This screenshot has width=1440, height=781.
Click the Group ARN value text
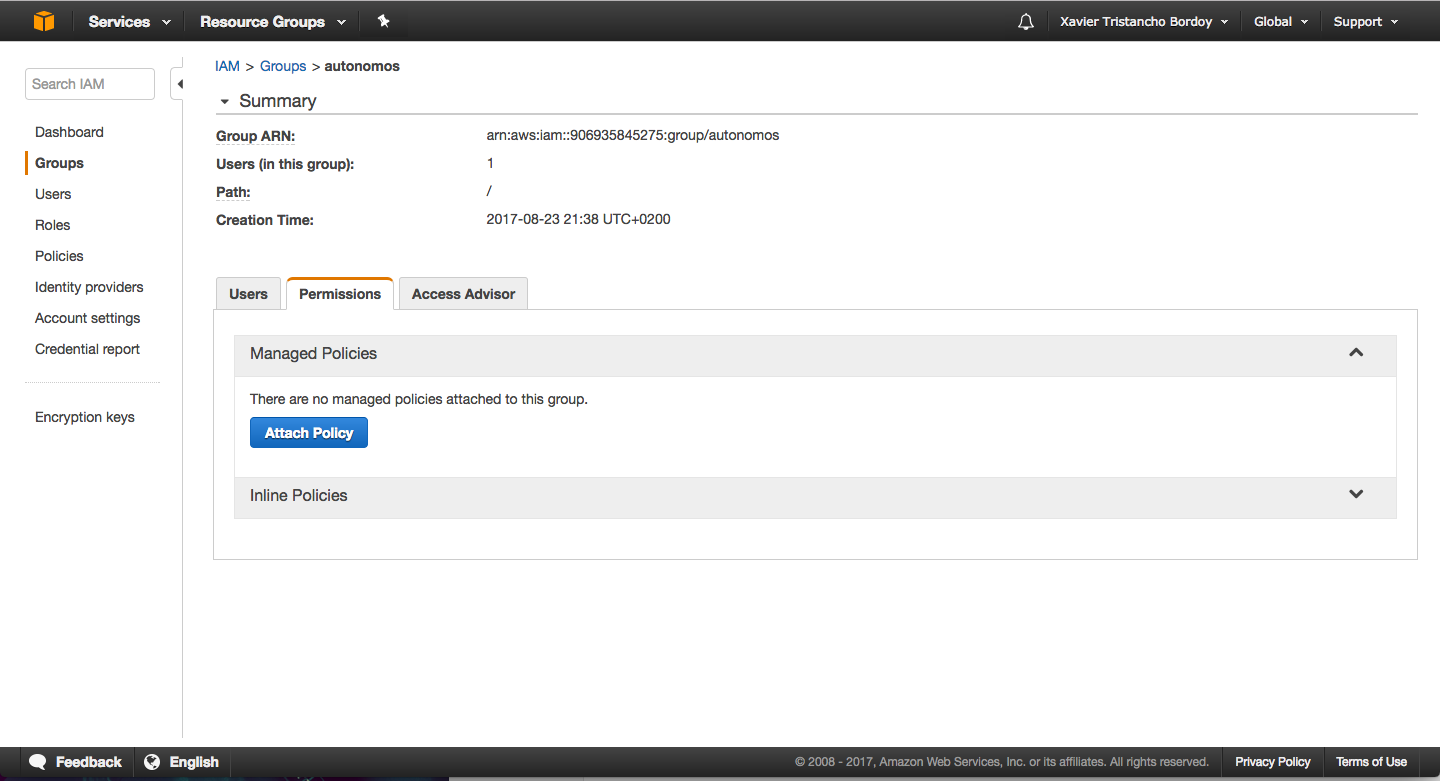632,135
